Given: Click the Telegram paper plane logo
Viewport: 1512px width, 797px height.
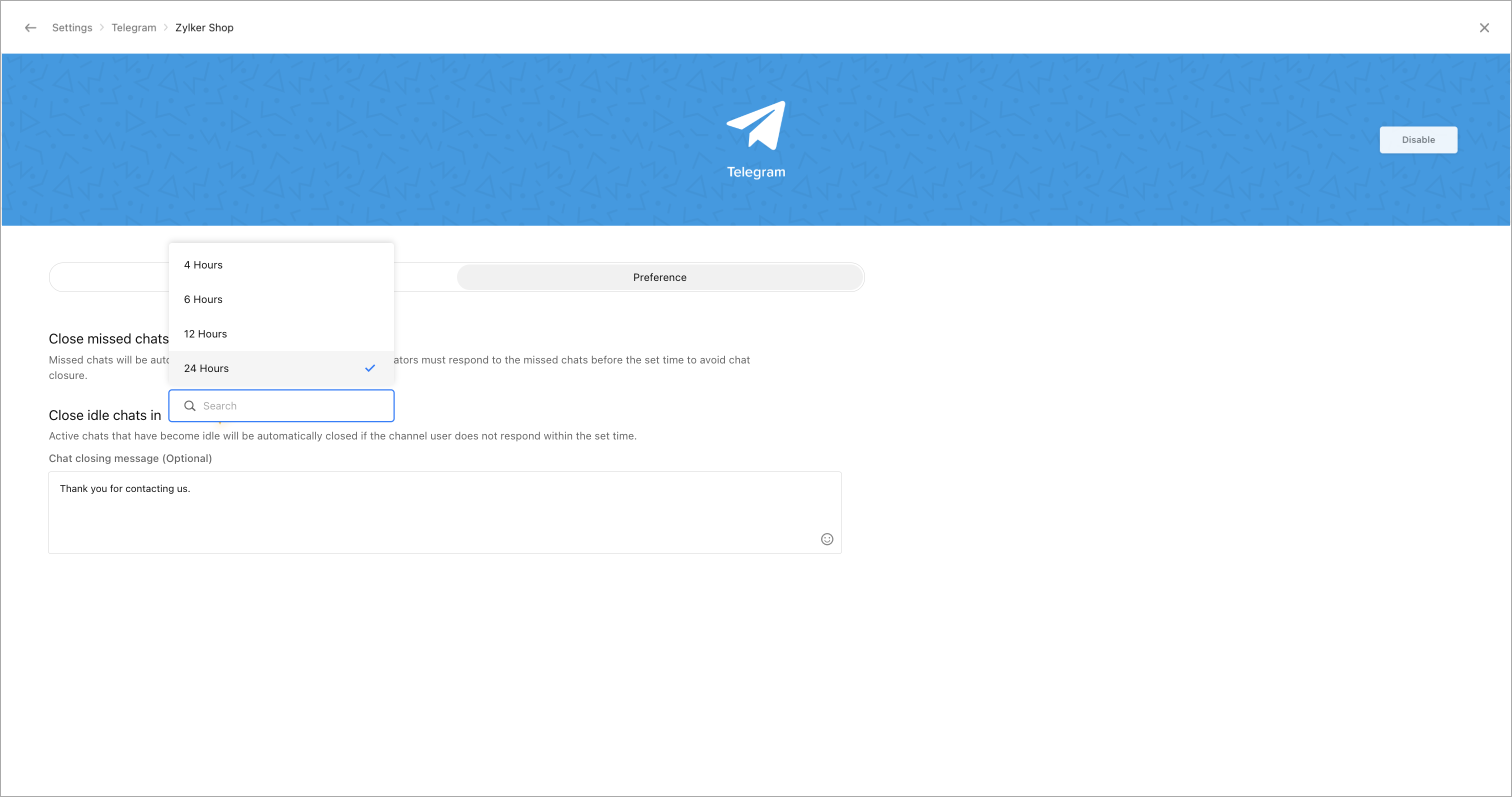Looking at the screenshot, I should point(756,125).
